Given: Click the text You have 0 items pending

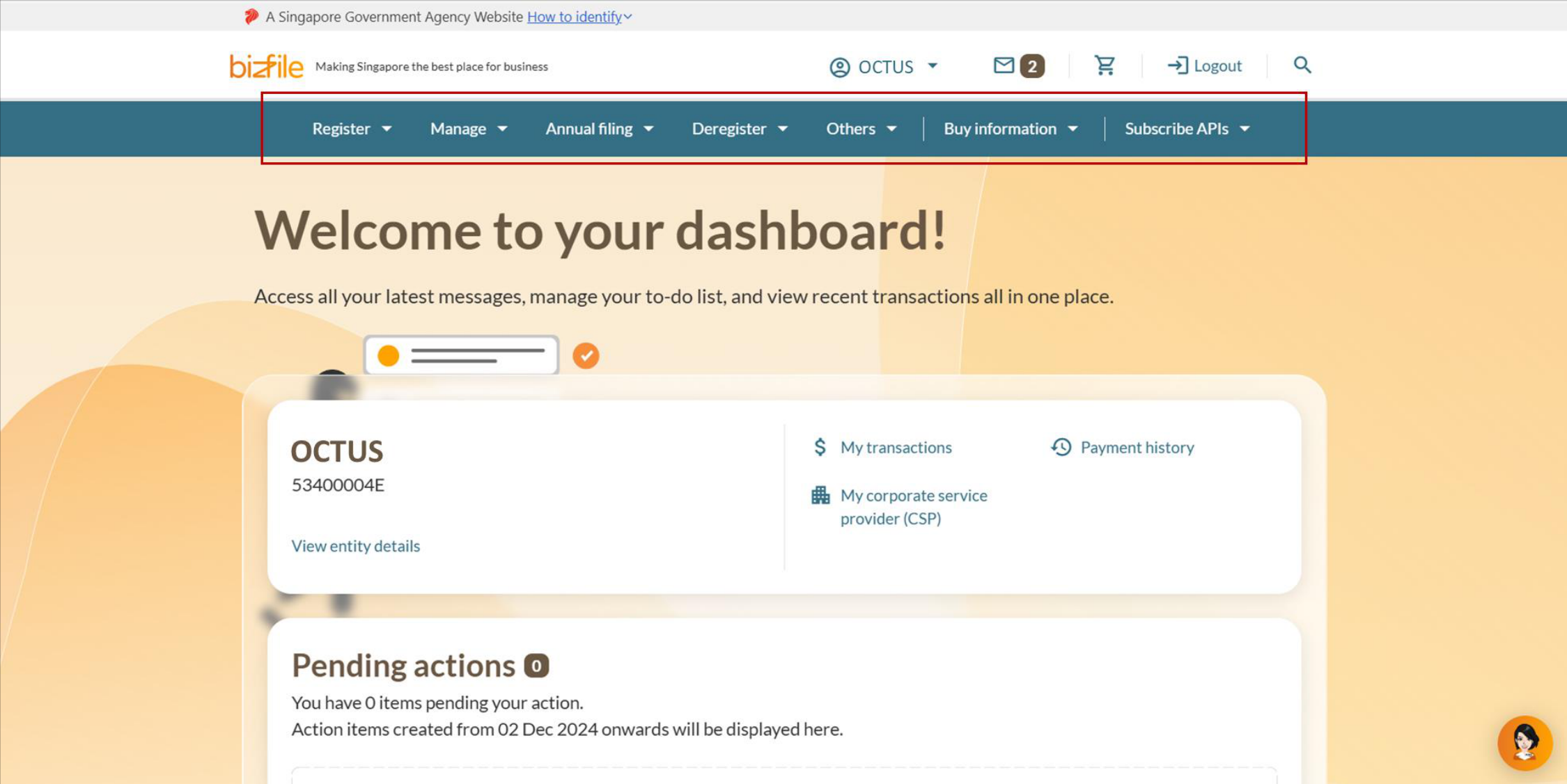Looking at the screenshot, I should 437,703.
